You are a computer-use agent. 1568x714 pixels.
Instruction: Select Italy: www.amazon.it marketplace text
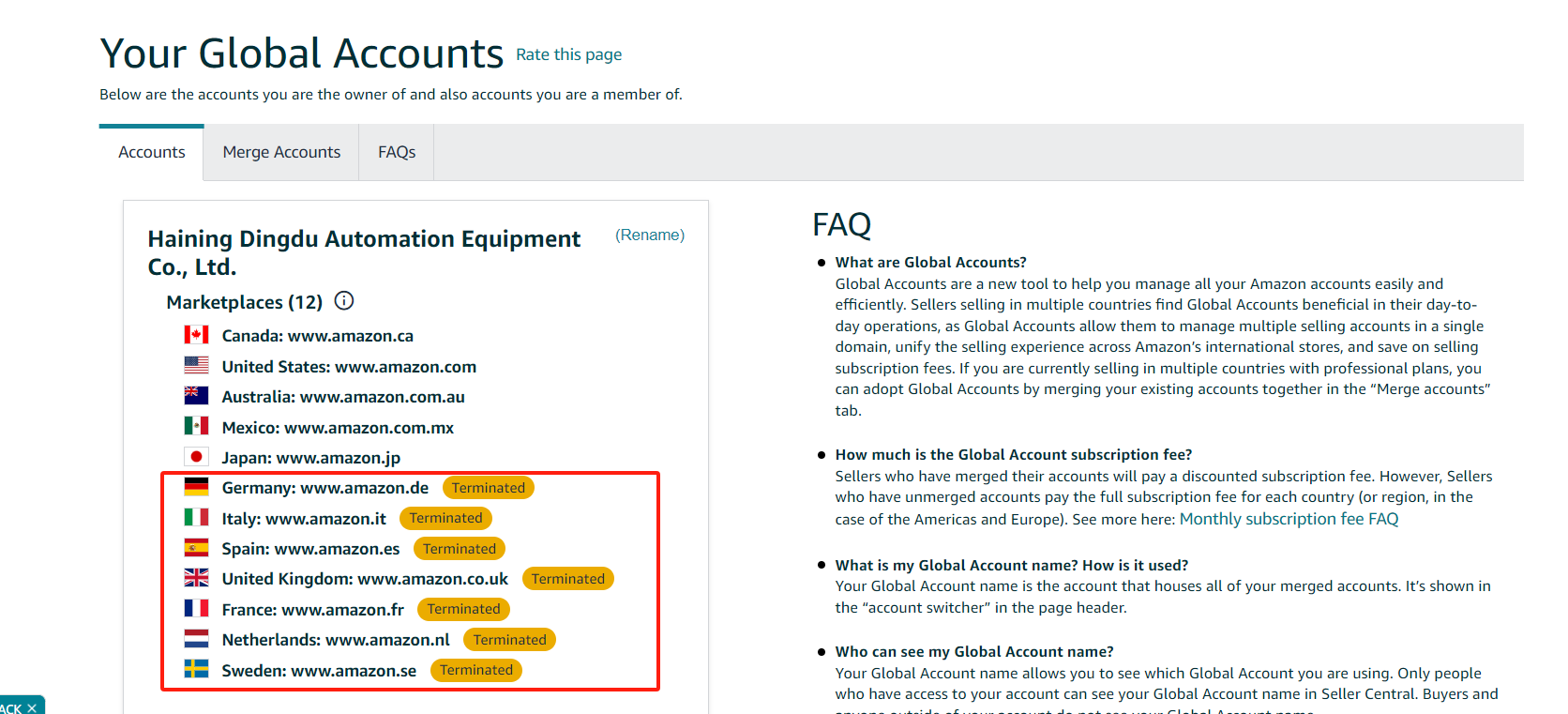[304, 519]
